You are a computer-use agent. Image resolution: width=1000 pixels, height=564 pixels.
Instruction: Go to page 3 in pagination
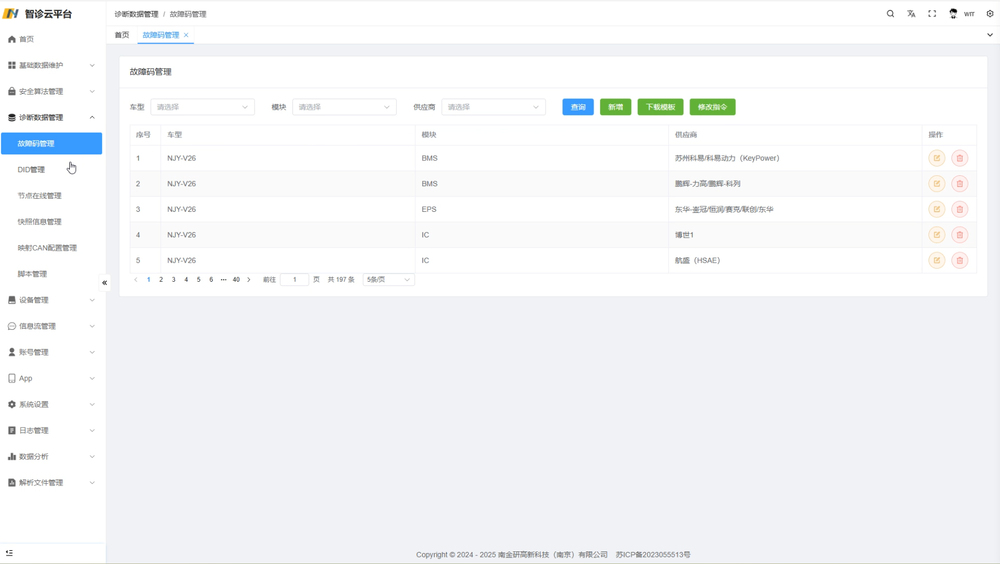pos(173,280)
